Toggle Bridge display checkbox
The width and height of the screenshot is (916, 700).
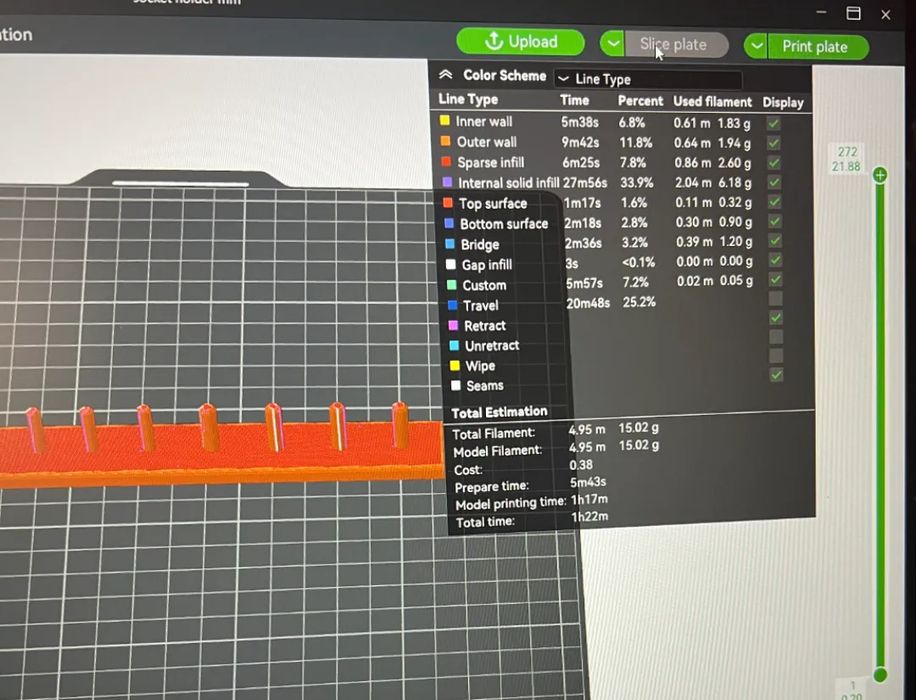[775, 241]
